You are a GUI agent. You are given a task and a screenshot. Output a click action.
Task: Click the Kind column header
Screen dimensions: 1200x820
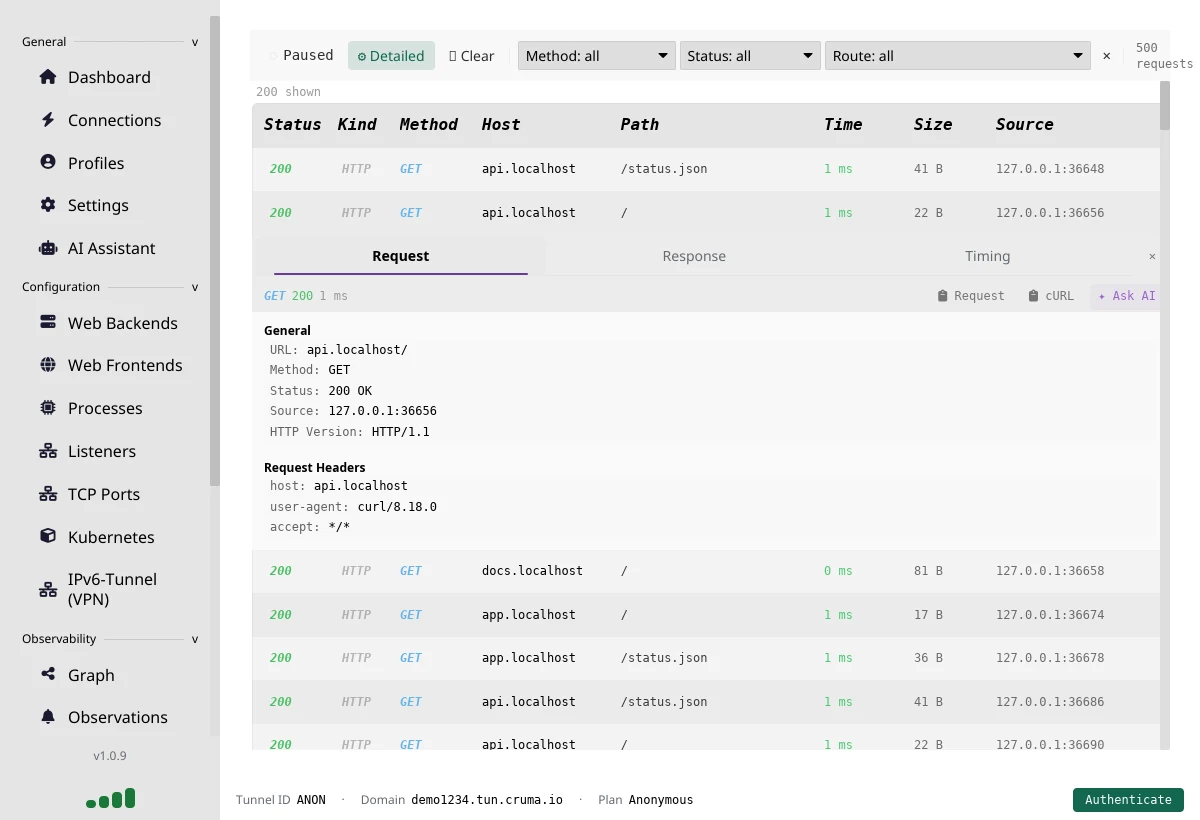(x=357, y=124)
